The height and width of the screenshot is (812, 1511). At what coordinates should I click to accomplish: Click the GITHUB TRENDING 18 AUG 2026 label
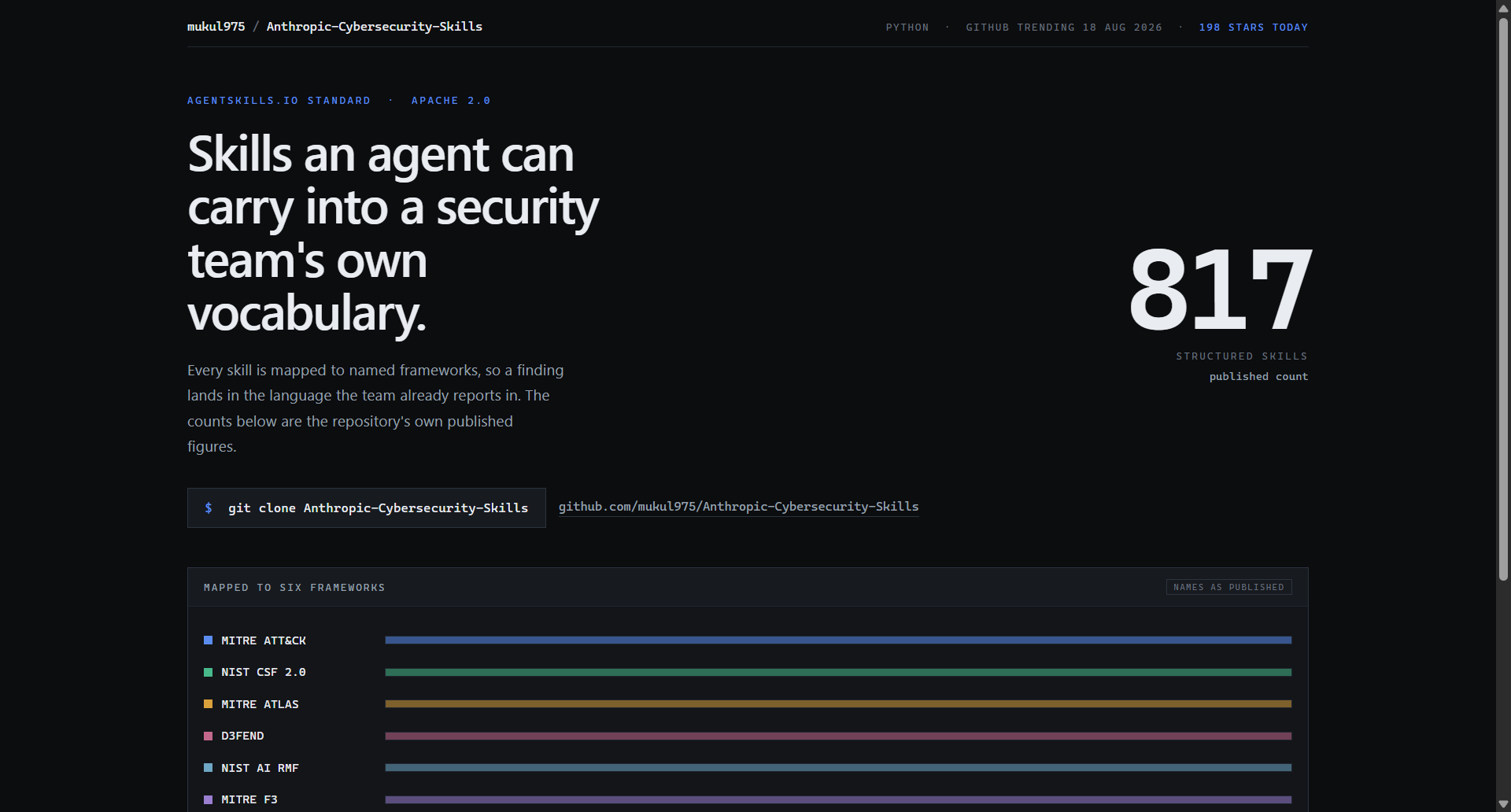[1064, 28]
